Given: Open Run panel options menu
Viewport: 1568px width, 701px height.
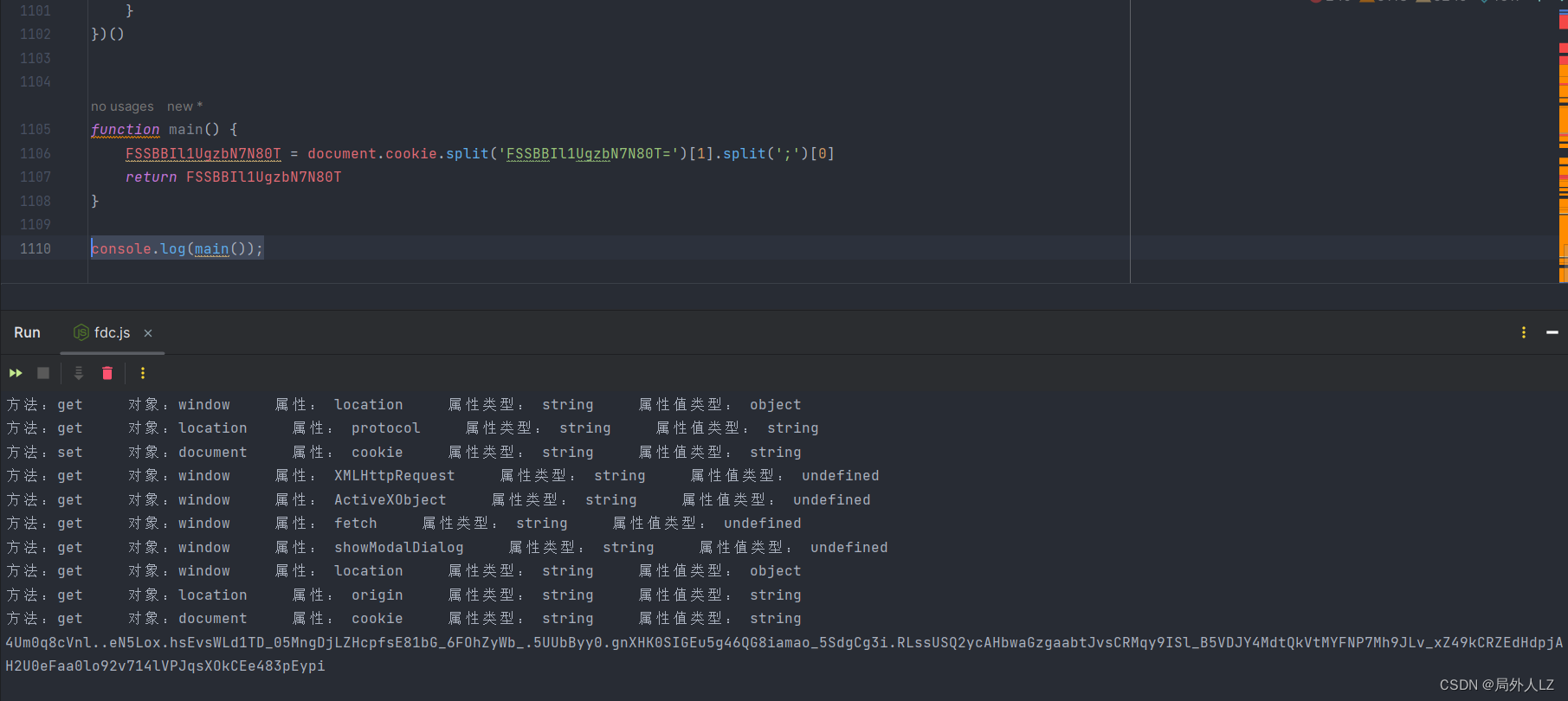Looking at the screenshot, I should pos(1524,332).
